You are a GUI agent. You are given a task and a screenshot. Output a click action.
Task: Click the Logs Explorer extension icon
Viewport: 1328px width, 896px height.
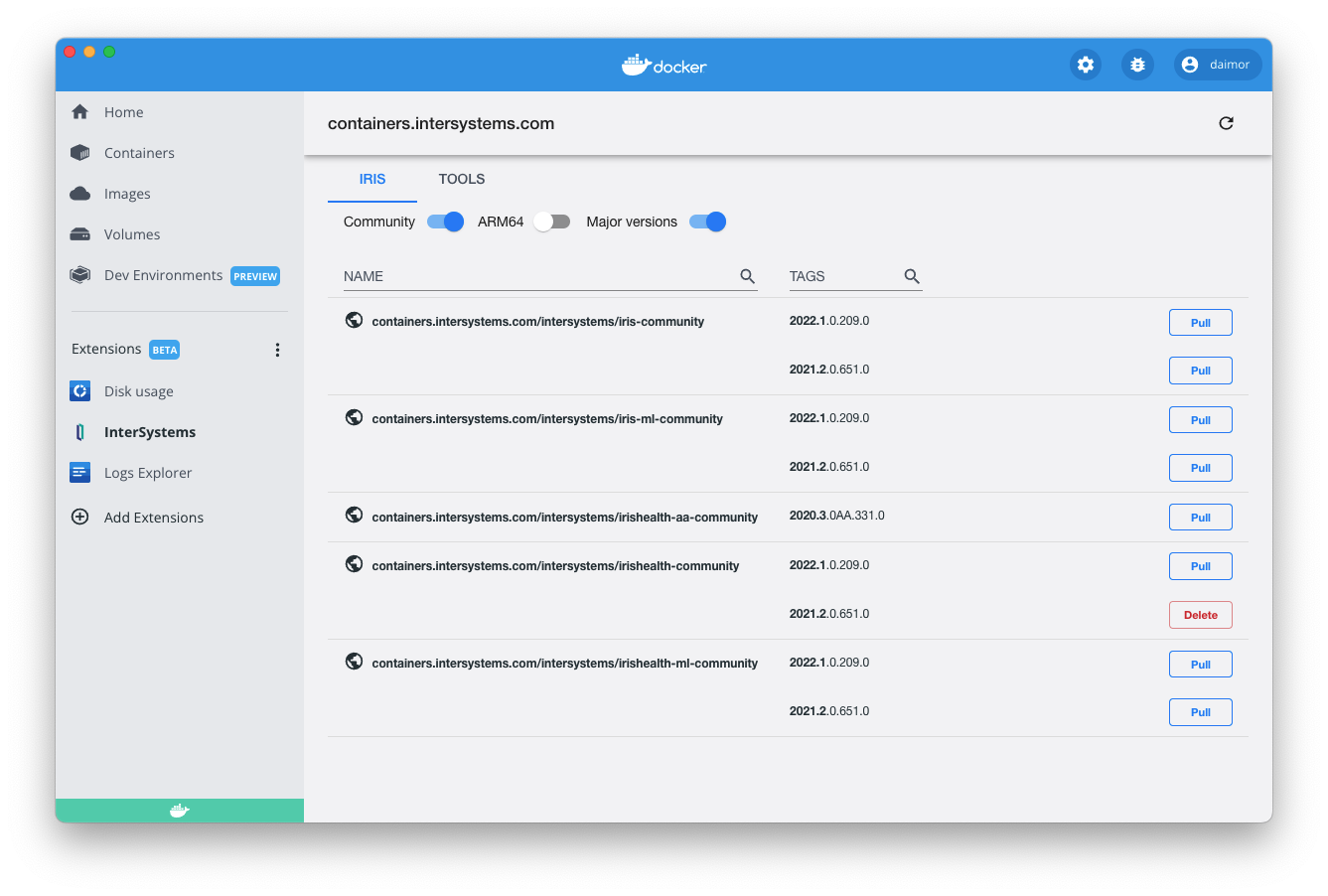coord(80,473)
